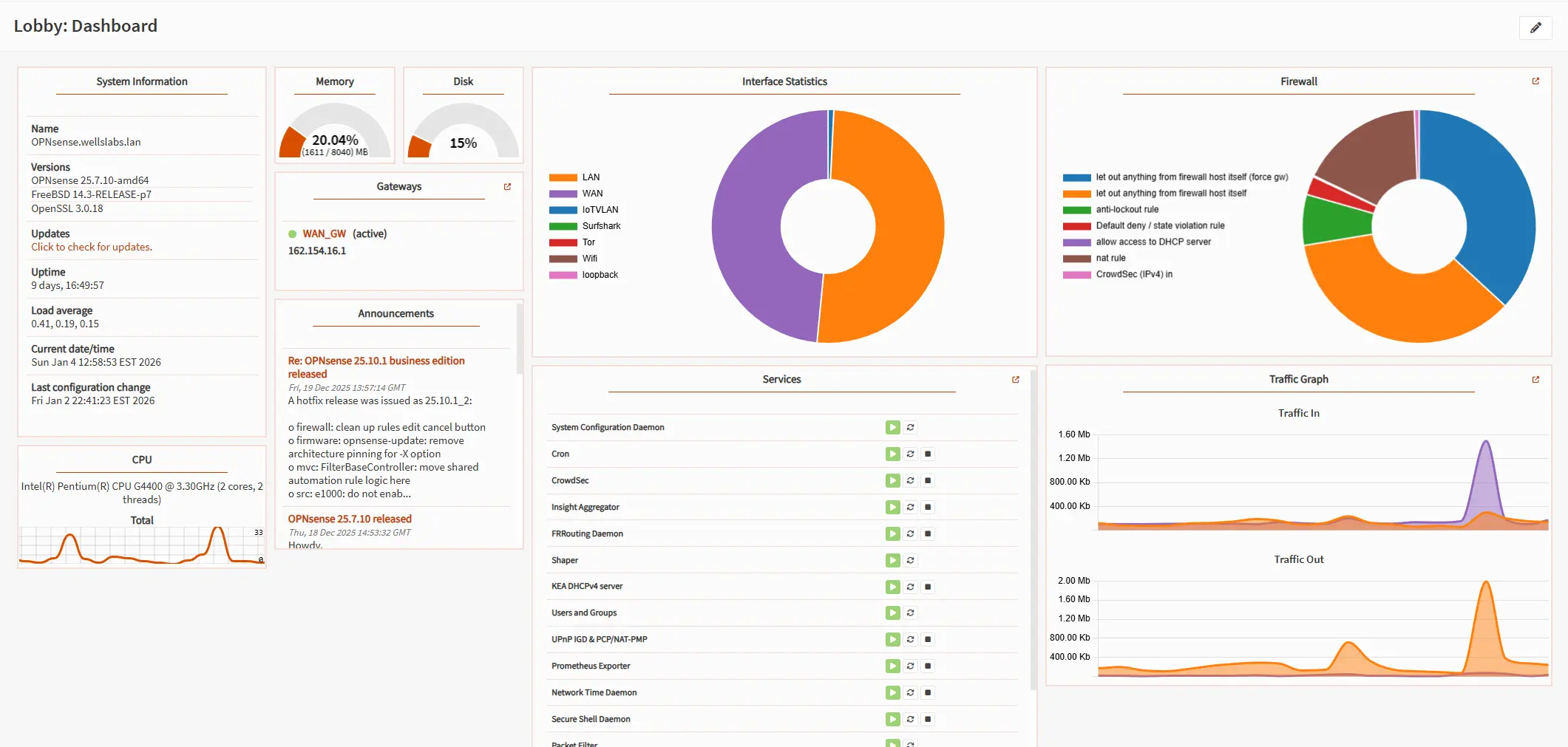Open the Gateways widget external link icon
Image resolution: width=1568 pixels, height=747 pixels.
(507, 187)
